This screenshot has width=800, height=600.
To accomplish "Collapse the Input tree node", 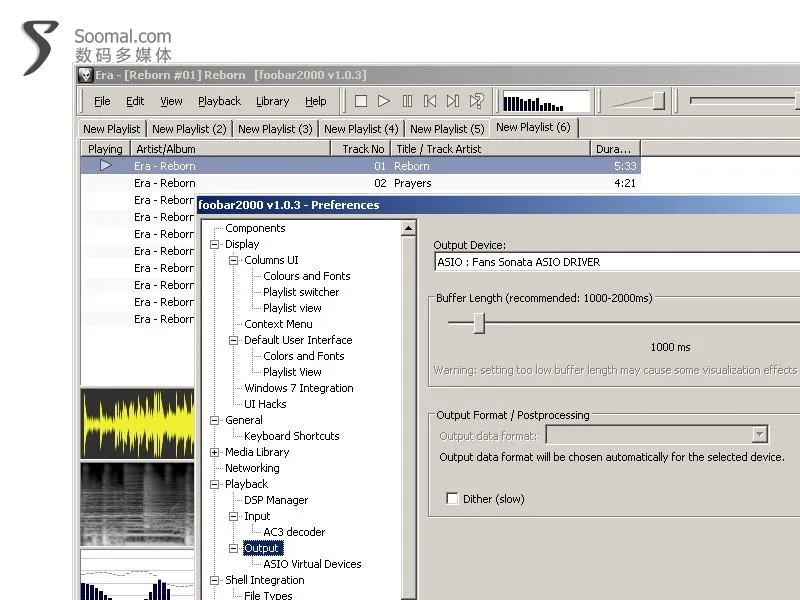I will point(234,516).
